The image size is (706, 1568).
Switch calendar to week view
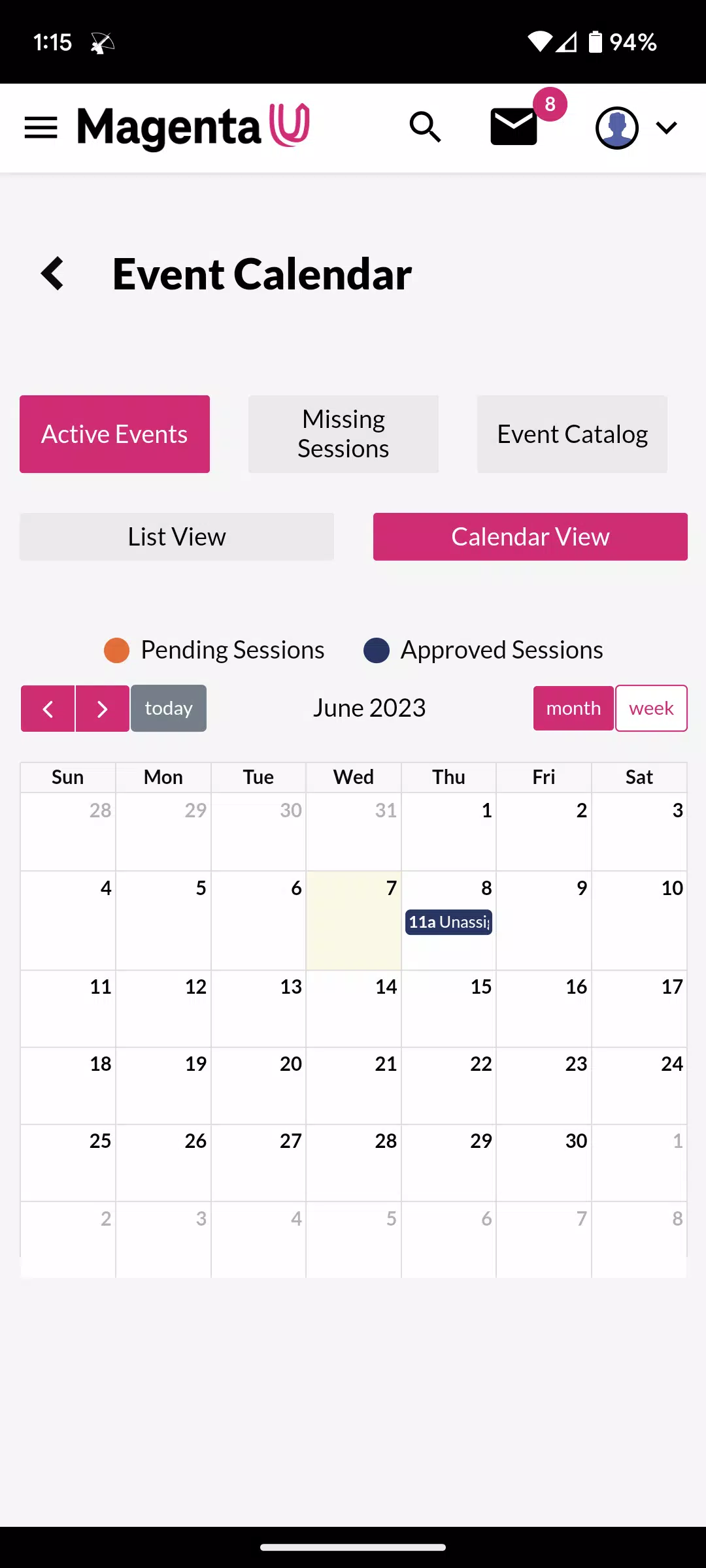point(651,708)
